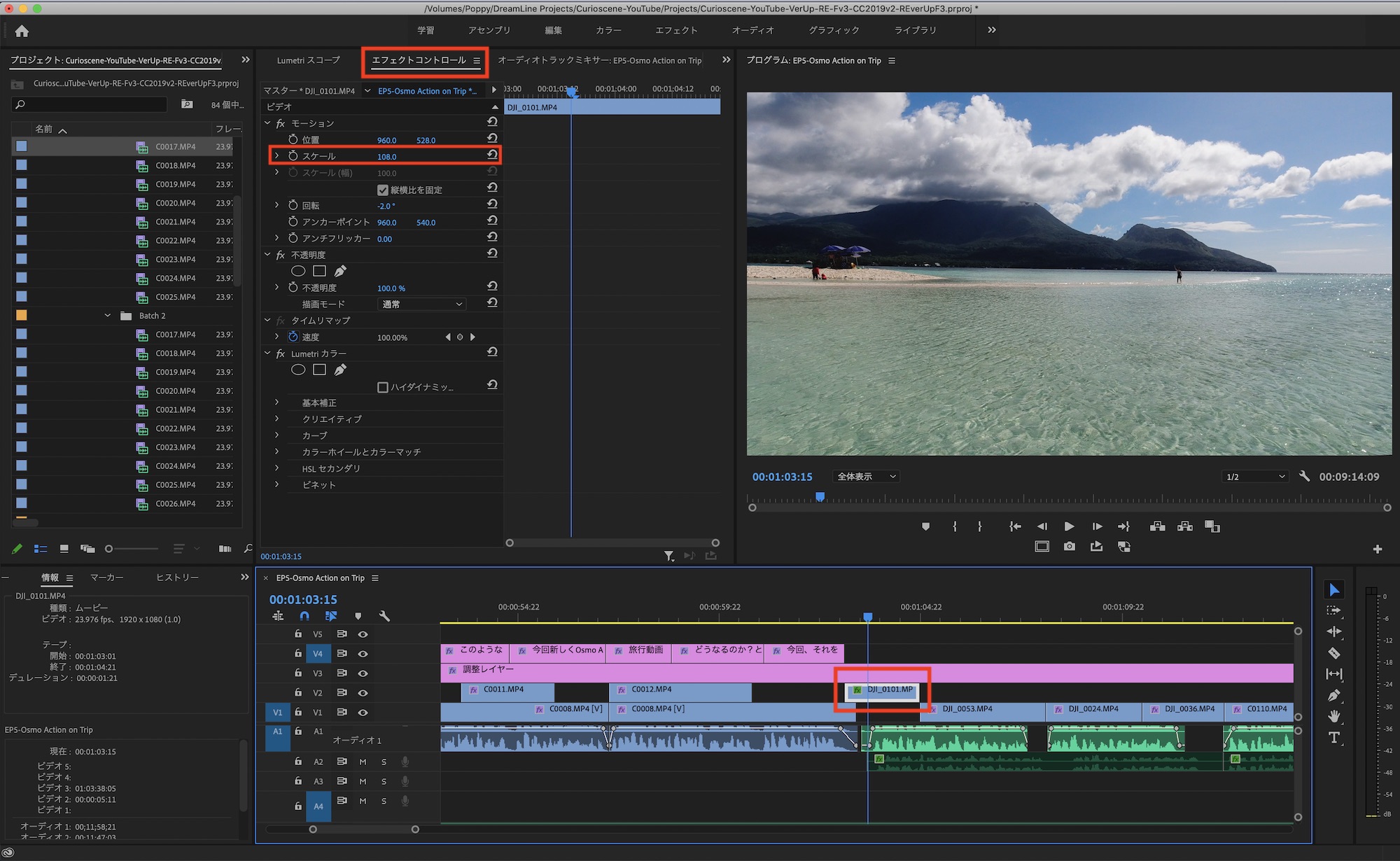Screen dimensions: 1400x861
Task: Hide track V4 with eye icon
Action: [x=363, y=654]
